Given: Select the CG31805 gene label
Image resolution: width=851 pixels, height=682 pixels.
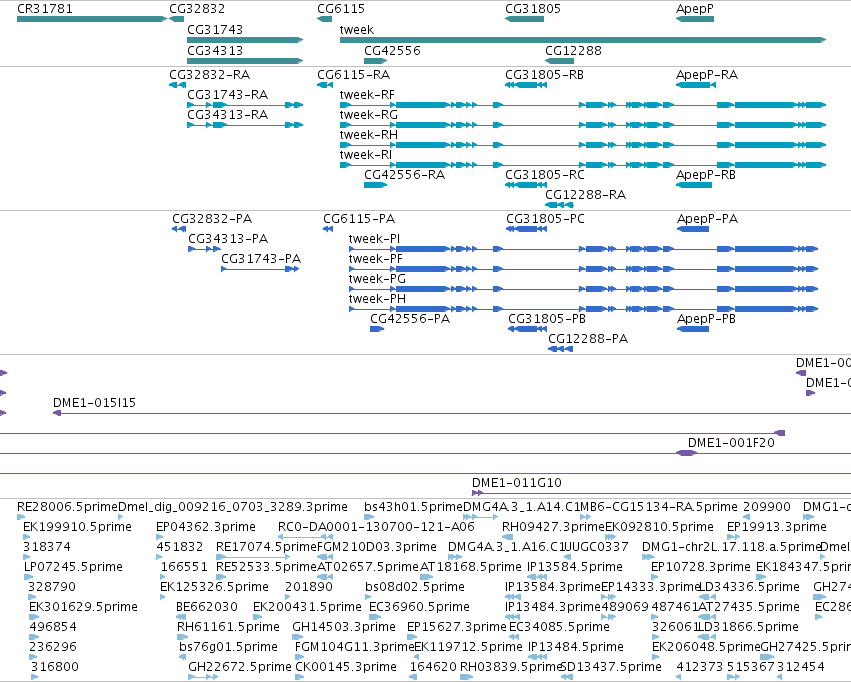Looking at the screenshot, I should point(533,9).
